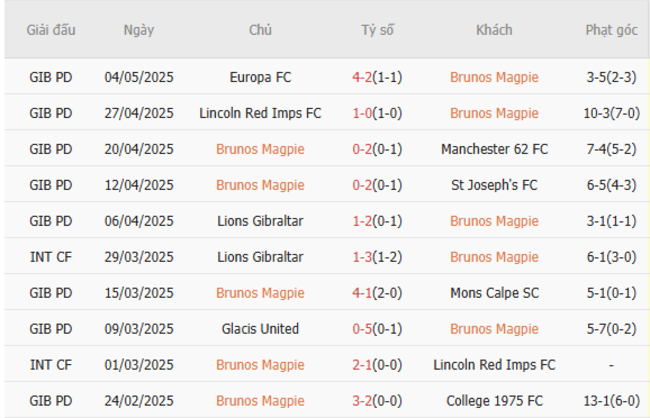
Task: Click the Europa FC home team name
Action: coord(260,77)
